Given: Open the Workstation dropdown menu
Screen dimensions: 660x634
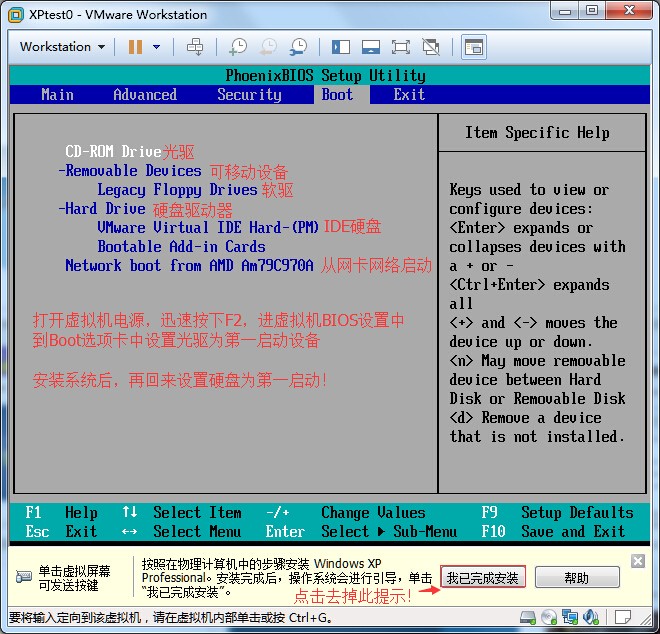Looking at the screenshot, I should (62, 47).
